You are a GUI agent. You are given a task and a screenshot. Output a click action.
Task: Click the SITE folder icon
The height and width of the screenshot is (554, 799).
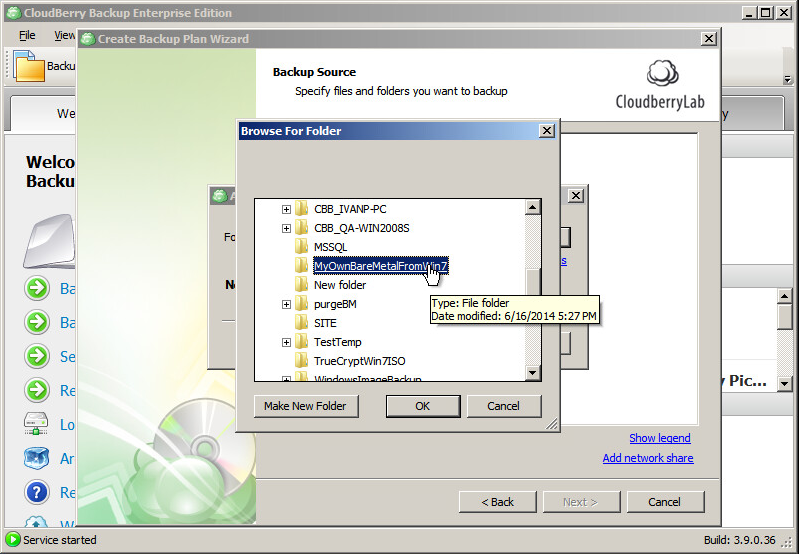click(301, 323)
